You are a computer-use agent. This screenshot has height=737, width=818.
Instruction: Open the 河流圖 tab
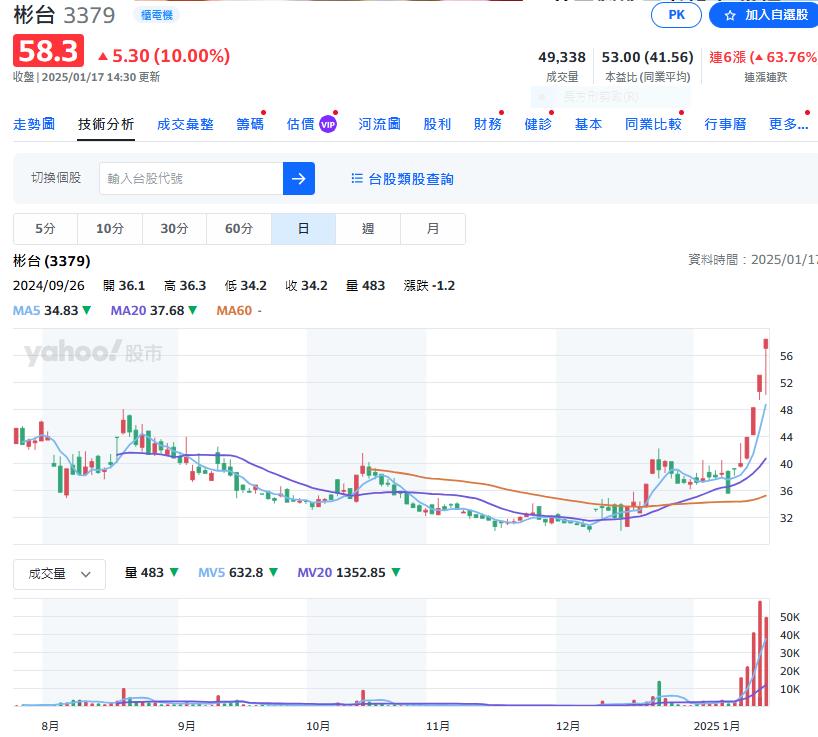pos(379,124)
